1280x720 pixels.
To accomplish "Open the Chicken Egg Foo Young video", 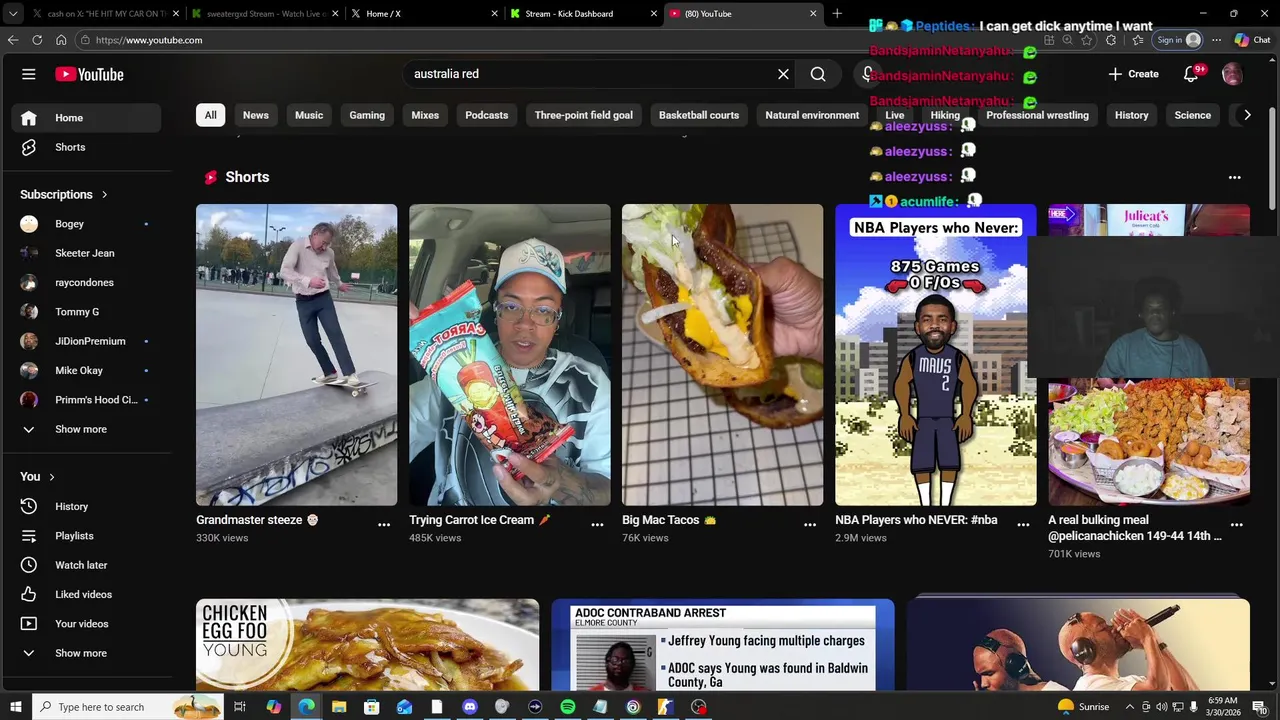I will (367, 645).
